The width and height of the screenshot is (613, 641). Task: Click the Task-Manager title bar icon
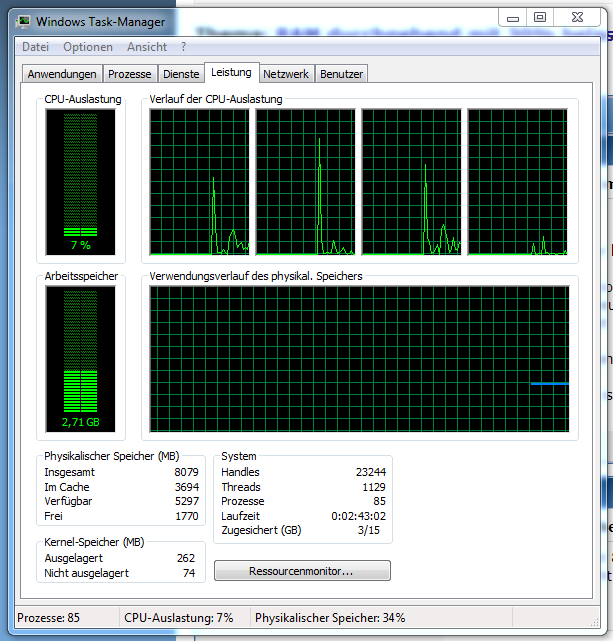point(23,21)
